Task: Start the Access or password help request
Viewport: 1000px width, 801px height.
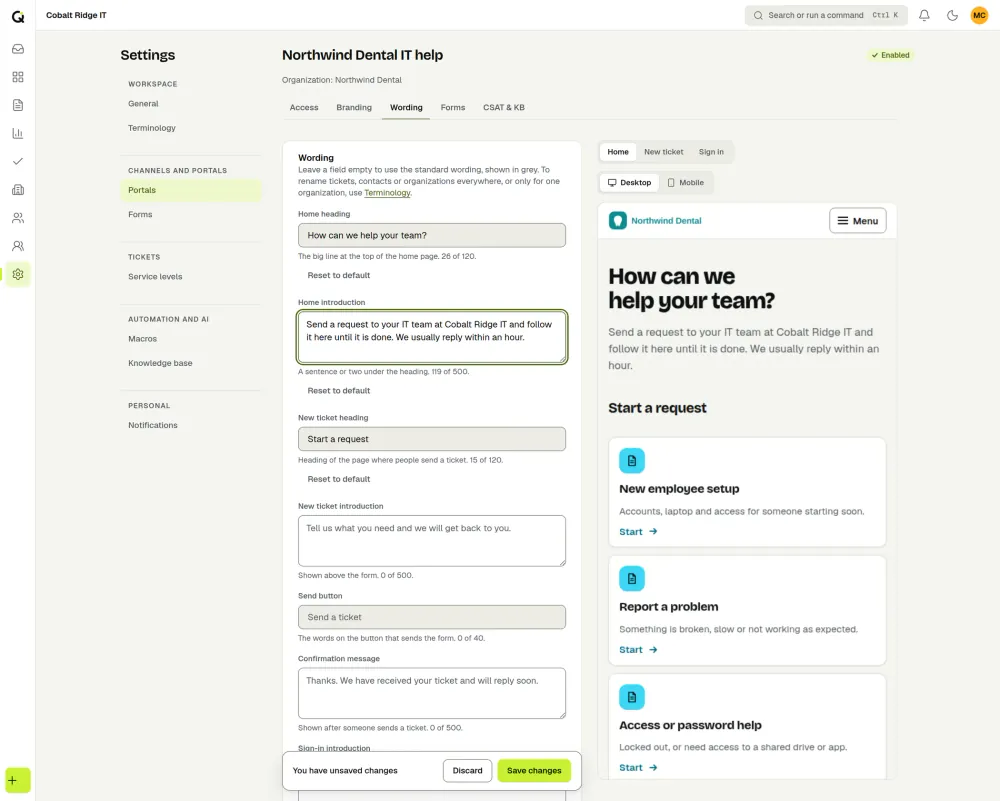Action: point(638,768)
